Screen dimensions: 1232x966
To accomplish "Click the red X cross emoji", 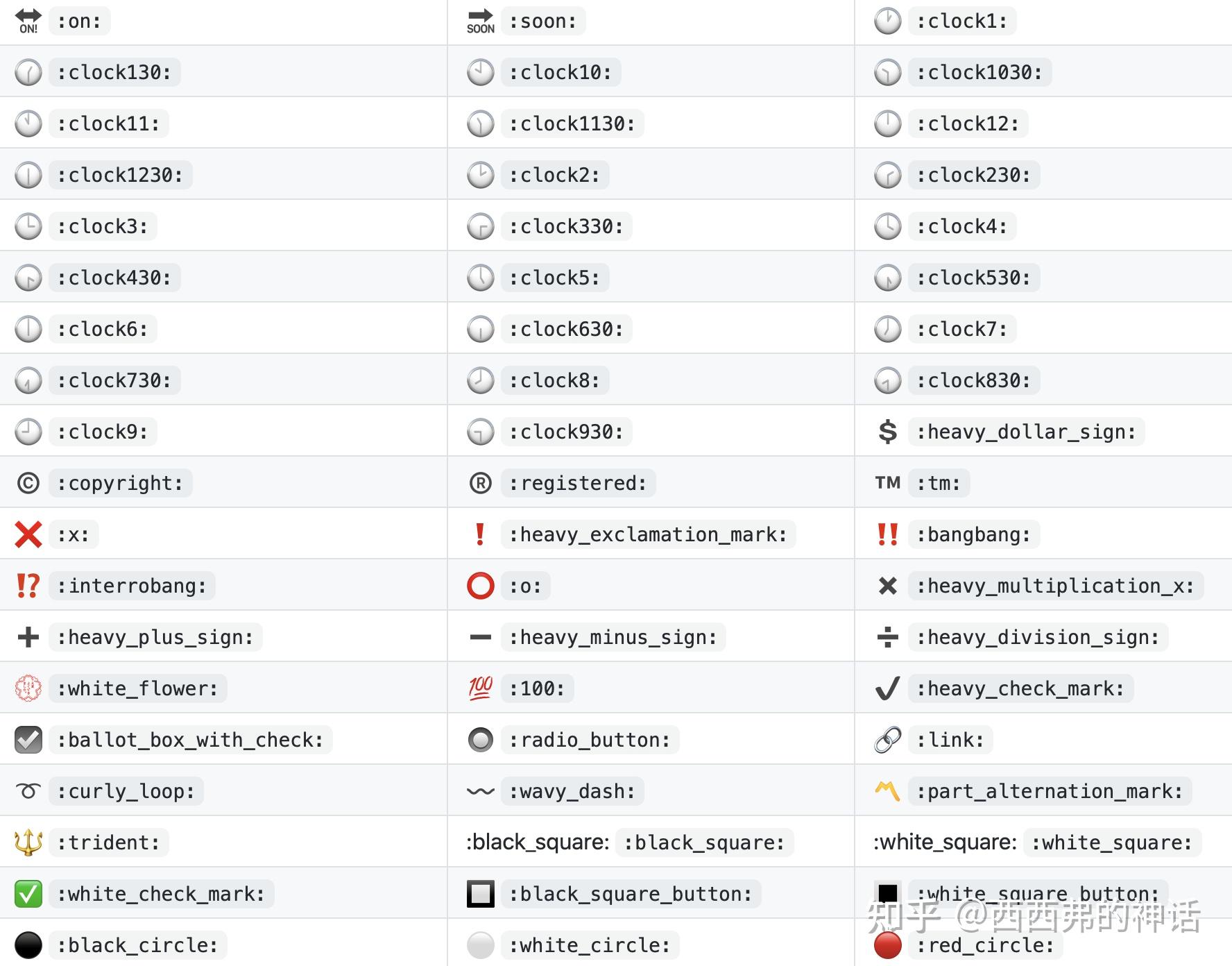I will click(x=28, y=534).
